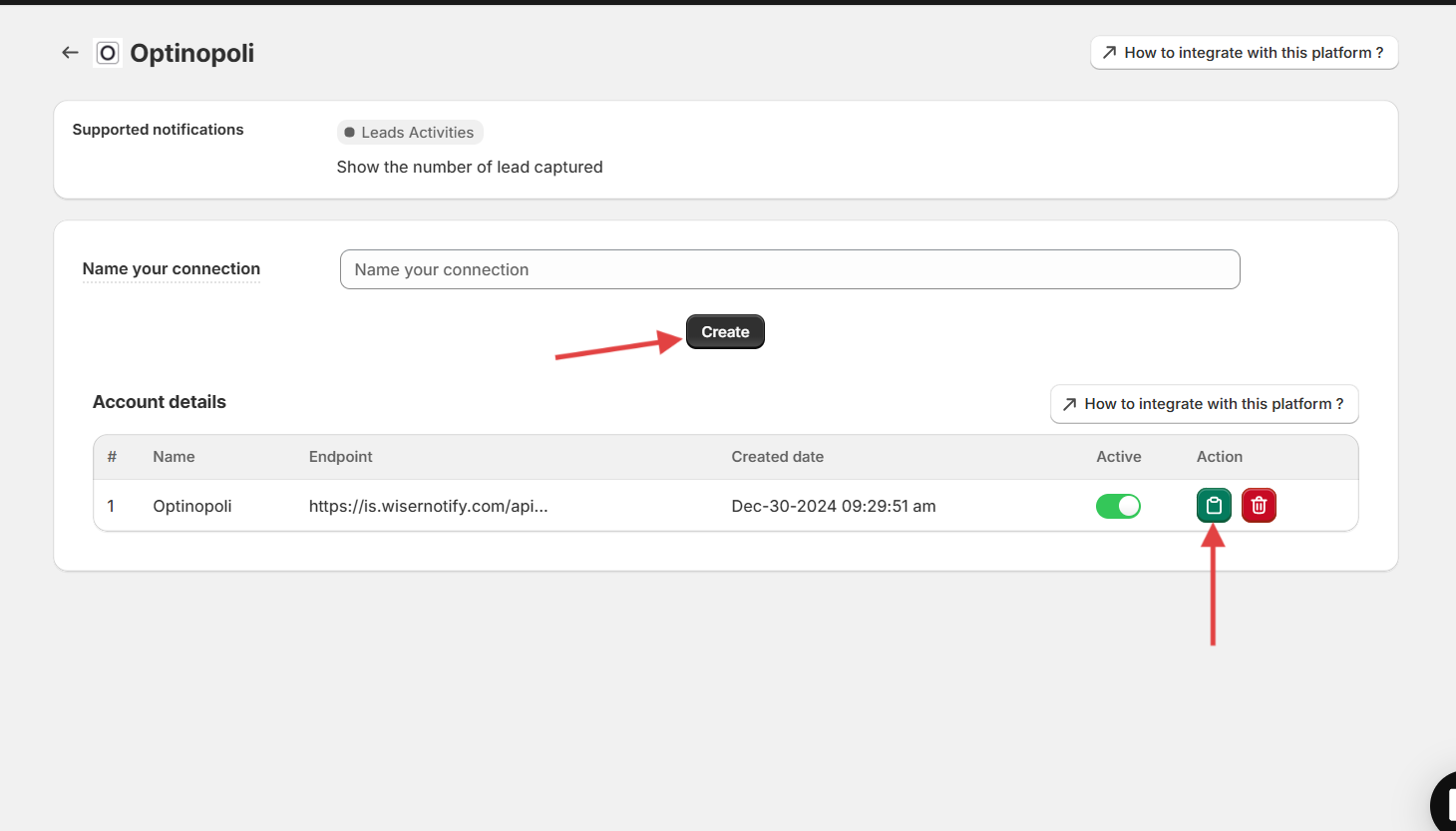Select the truncated wisernotify endpoint URL

(x=428, y=507)
